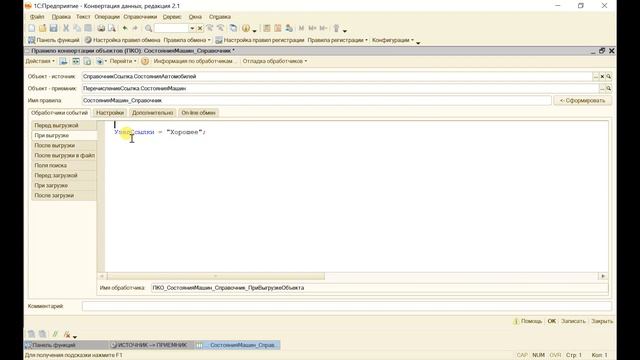Click the Сформировать button

[582, 100]
